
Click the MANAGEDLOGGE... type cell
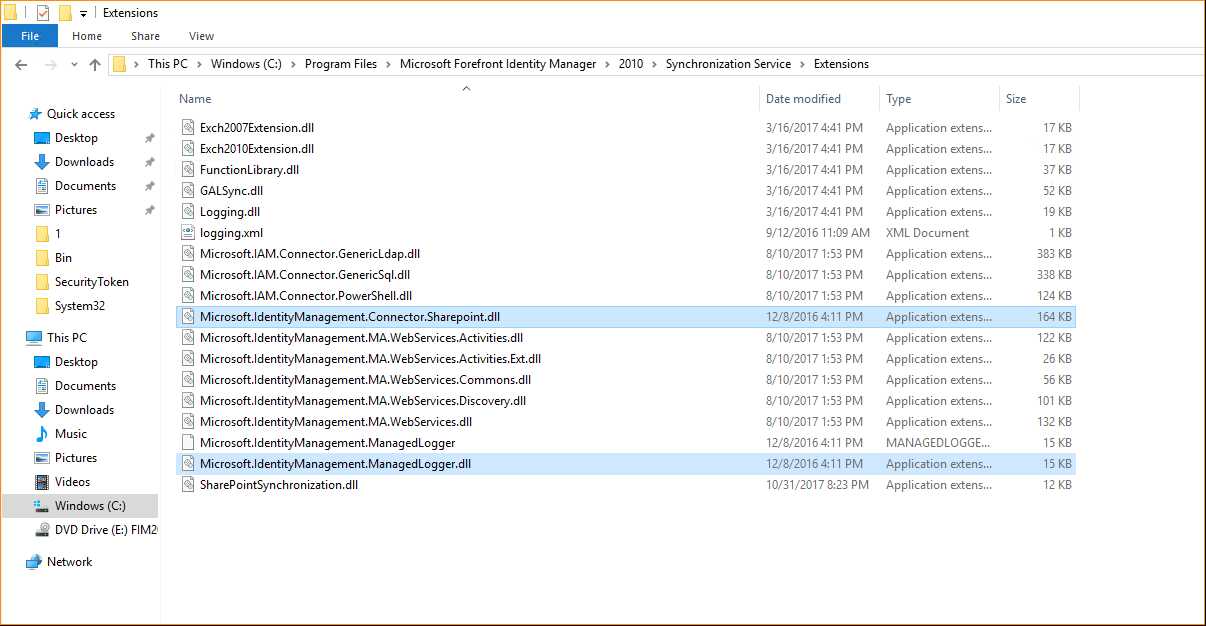pyautogui.click(x=938, y=443)
